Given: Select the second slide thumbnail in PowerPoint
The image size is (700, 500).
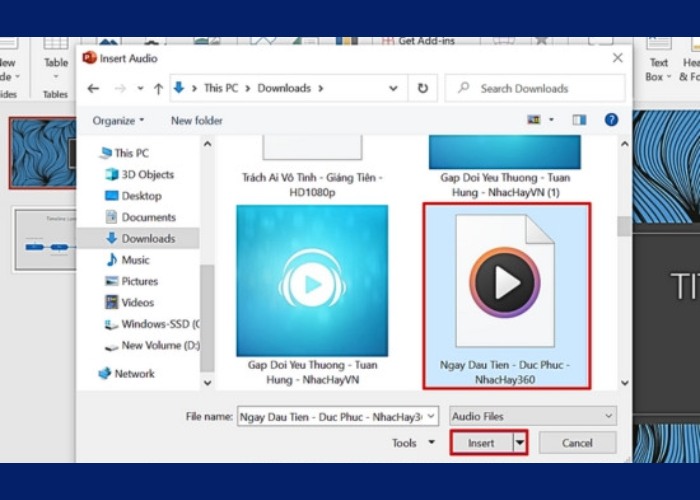Looking at the screenshot, I should [46, 240].
